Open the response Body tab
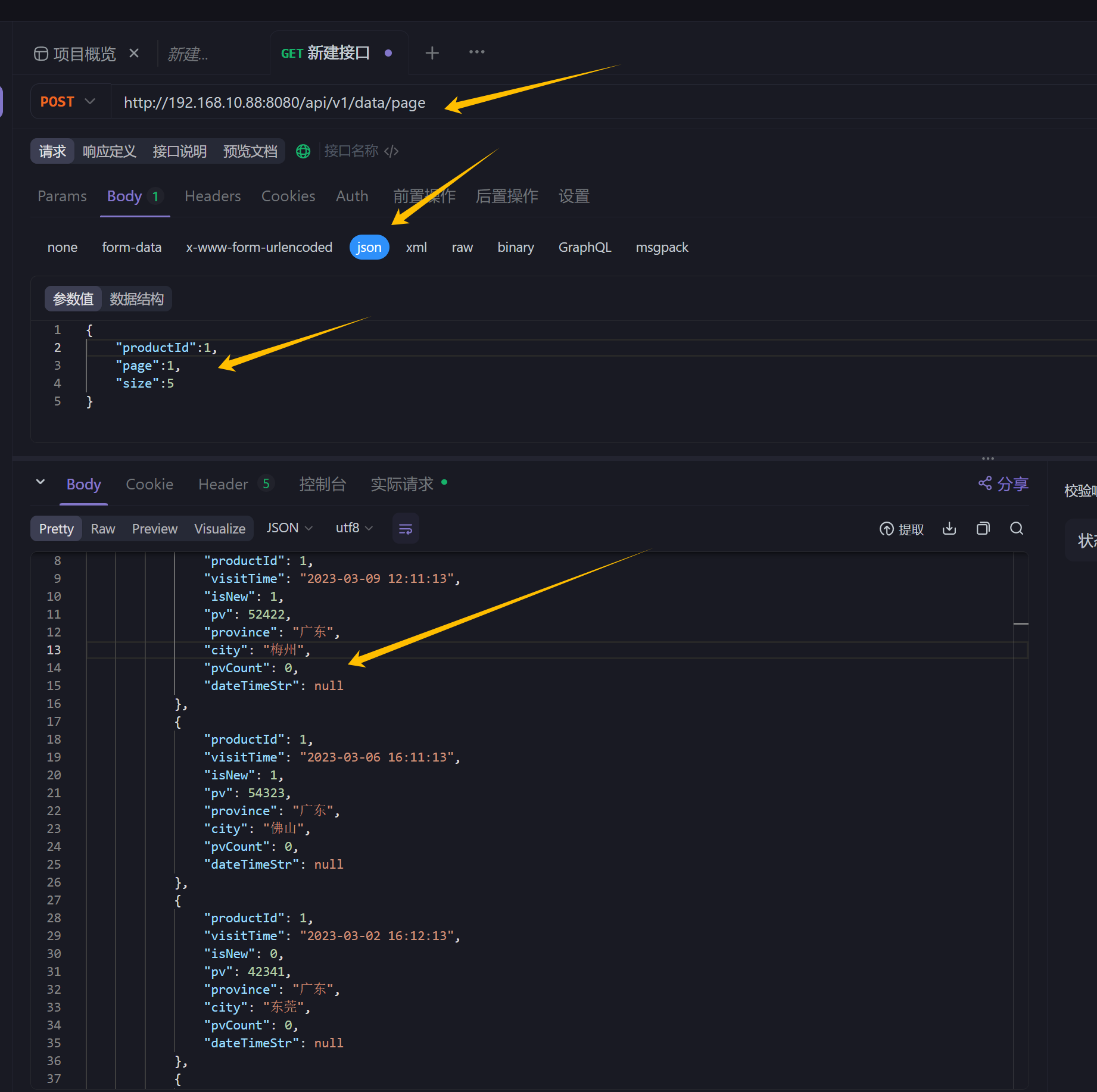Viewport: 1097px width, 1092px height. pos(84,484)
